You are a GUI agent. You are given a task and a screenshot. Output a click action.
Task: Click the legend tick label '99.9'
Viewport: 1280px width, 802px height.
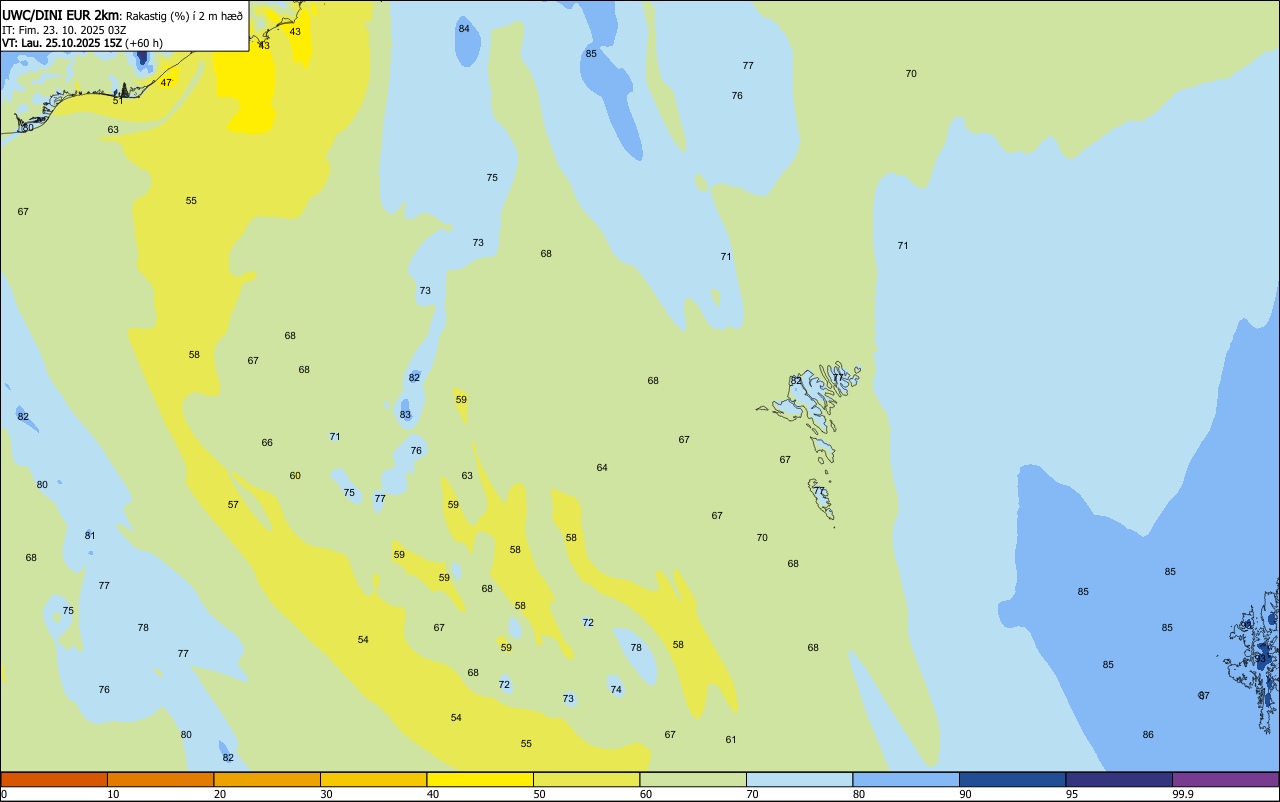(1183, 794)
